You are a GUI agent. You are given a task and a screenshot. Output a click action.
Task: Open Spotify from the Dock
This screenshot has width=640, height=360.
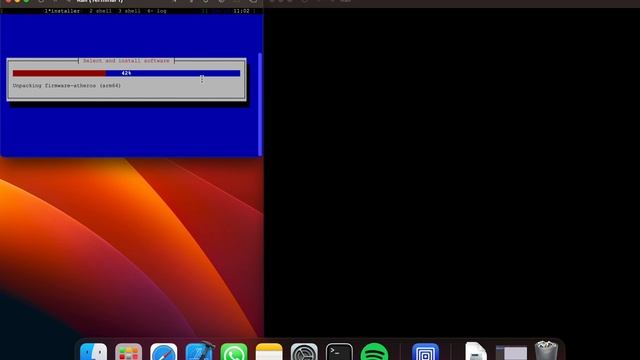click(374, 351)
